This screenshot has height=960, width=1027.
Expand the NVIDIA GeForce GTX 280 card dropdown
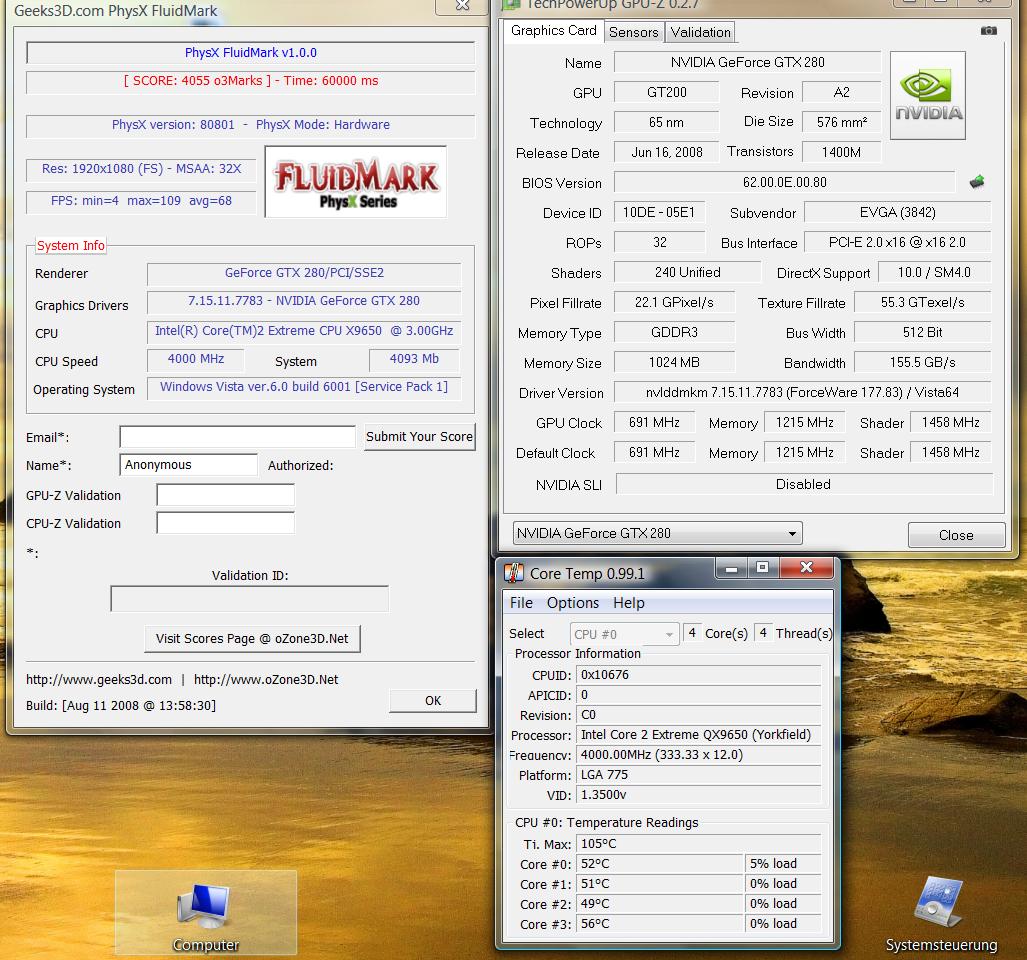click(x=657, y=533)
